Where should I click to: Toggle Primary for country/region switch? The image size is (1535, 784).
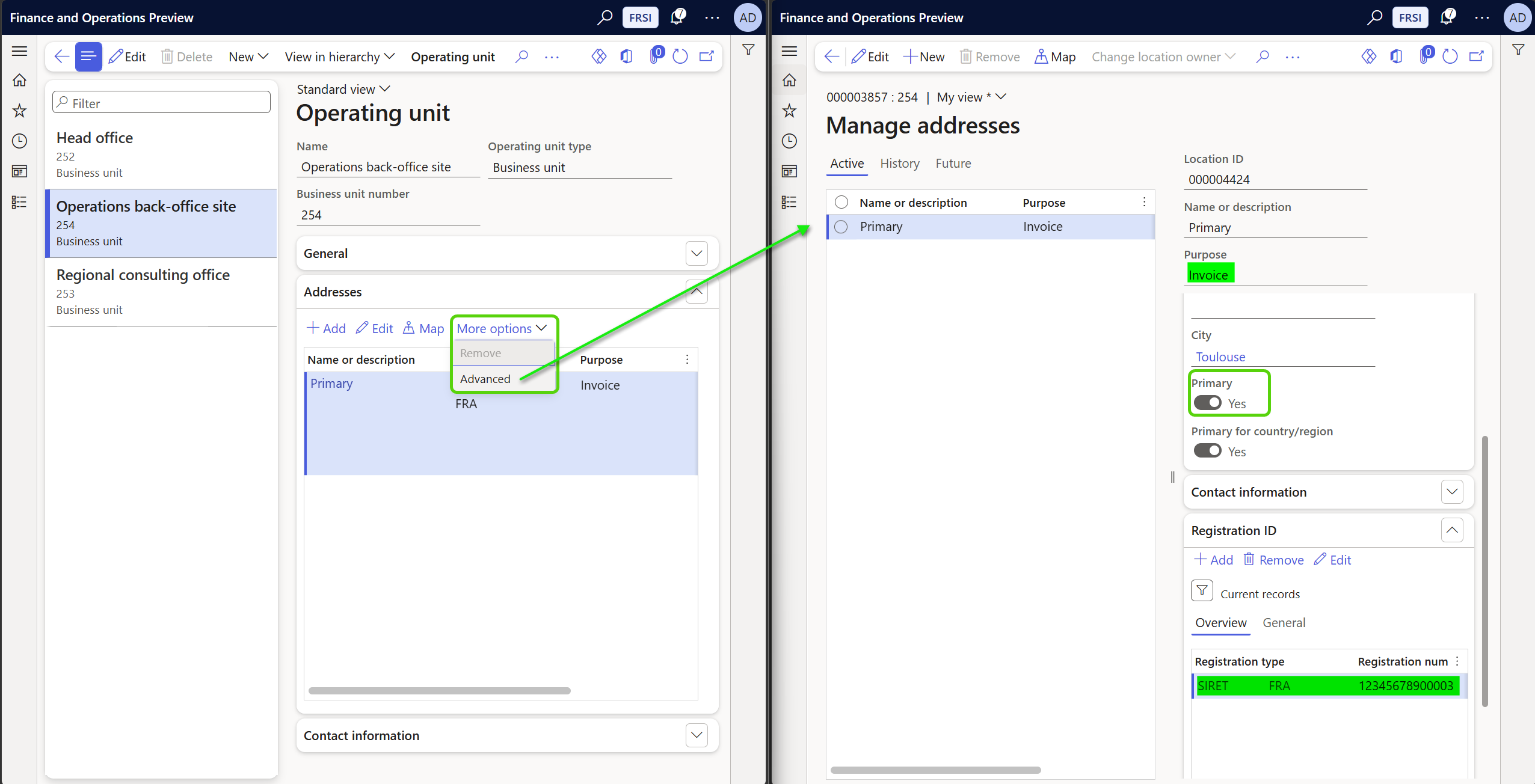pyautogui.click(x=1207, y=451)
